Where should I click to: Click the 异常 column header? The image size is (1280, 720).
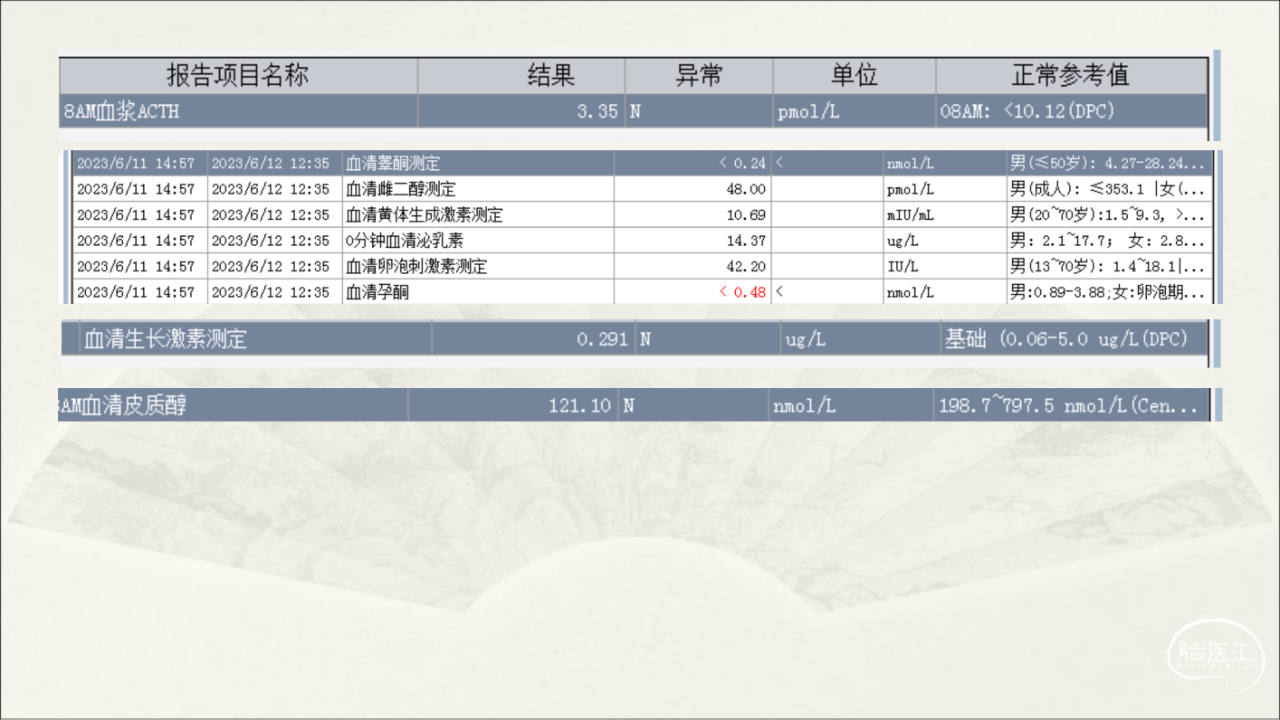(699, 76)
